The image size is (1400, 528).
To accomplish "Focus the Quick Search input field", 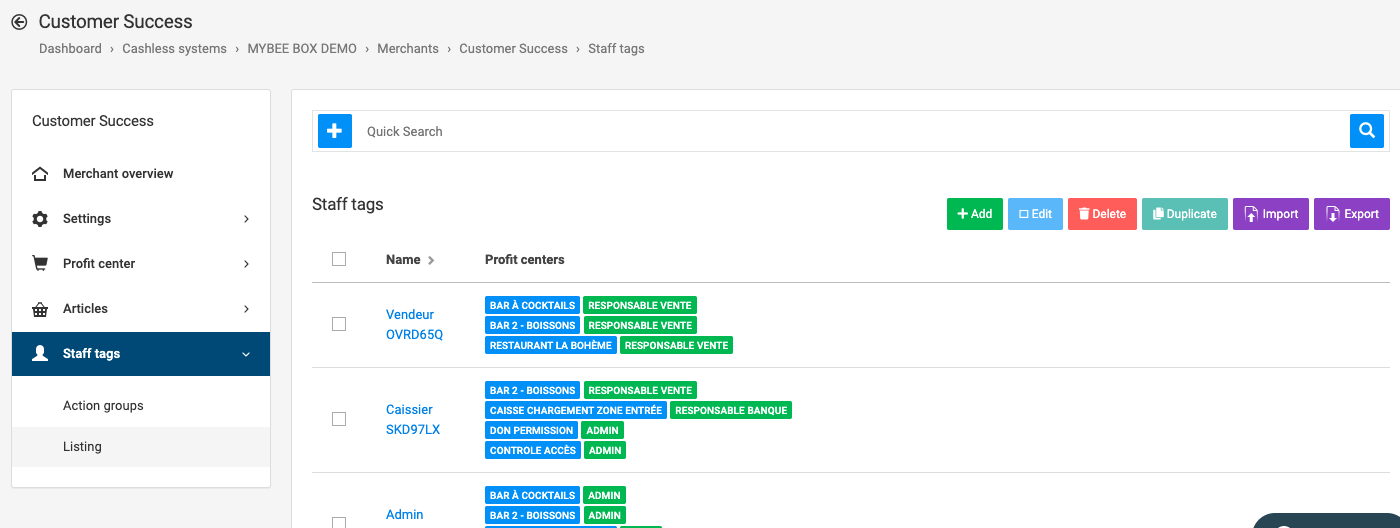I will point(850,131).
